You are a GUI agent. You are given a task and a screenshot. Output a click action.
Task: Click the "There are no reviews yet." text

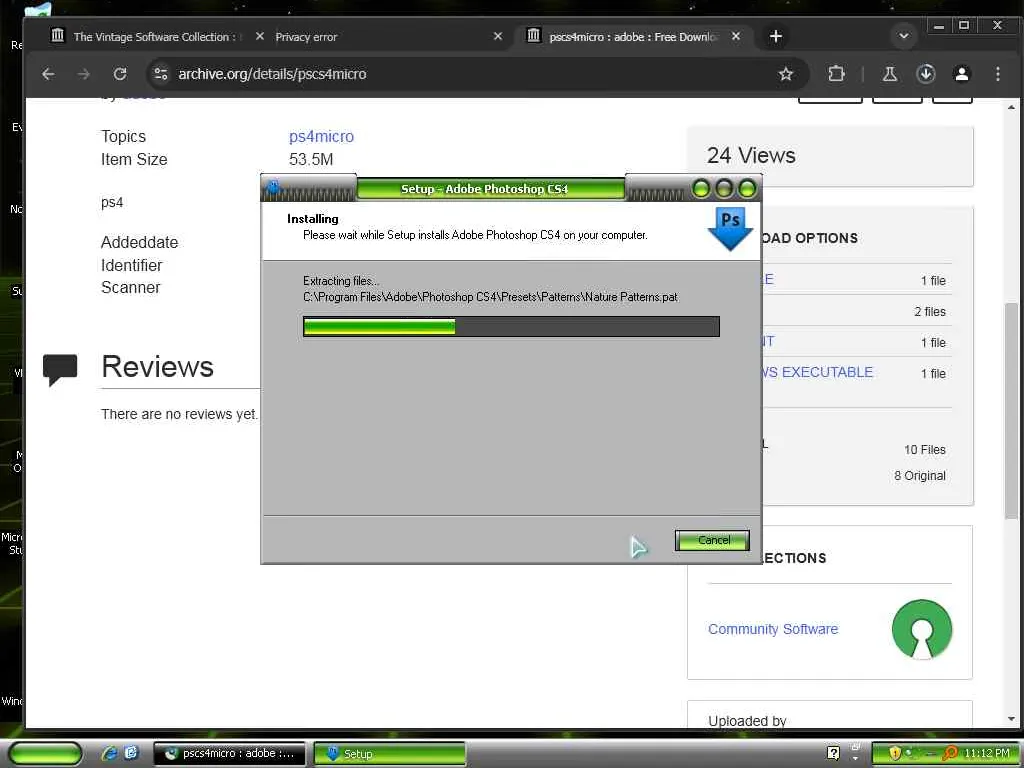click(x=180, y=414)
